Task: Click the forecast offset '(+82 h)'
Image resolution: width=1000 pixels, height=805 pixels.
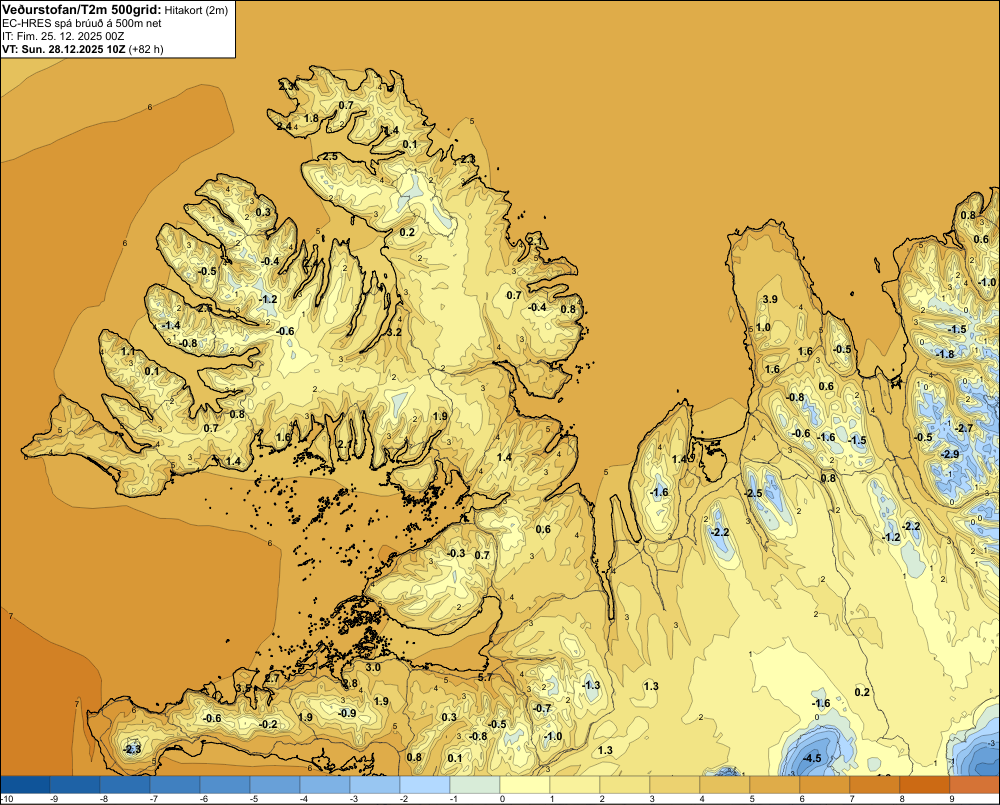Action: (x=146, y=49)
